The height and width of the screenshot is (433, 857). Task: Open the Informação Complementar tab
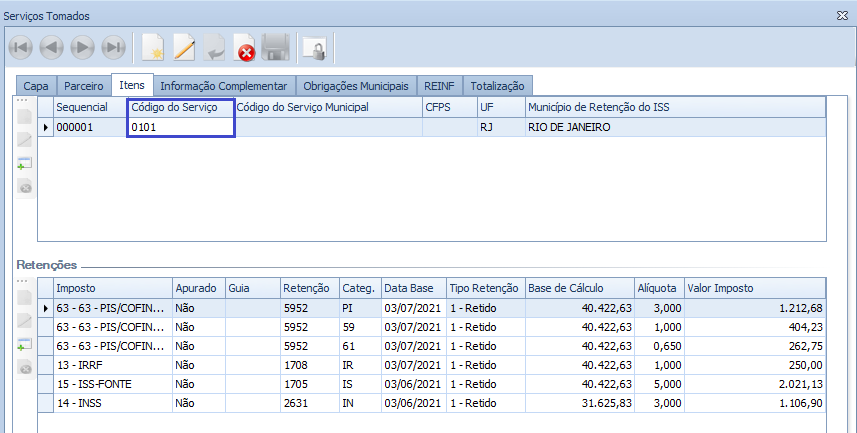[223, 86]
